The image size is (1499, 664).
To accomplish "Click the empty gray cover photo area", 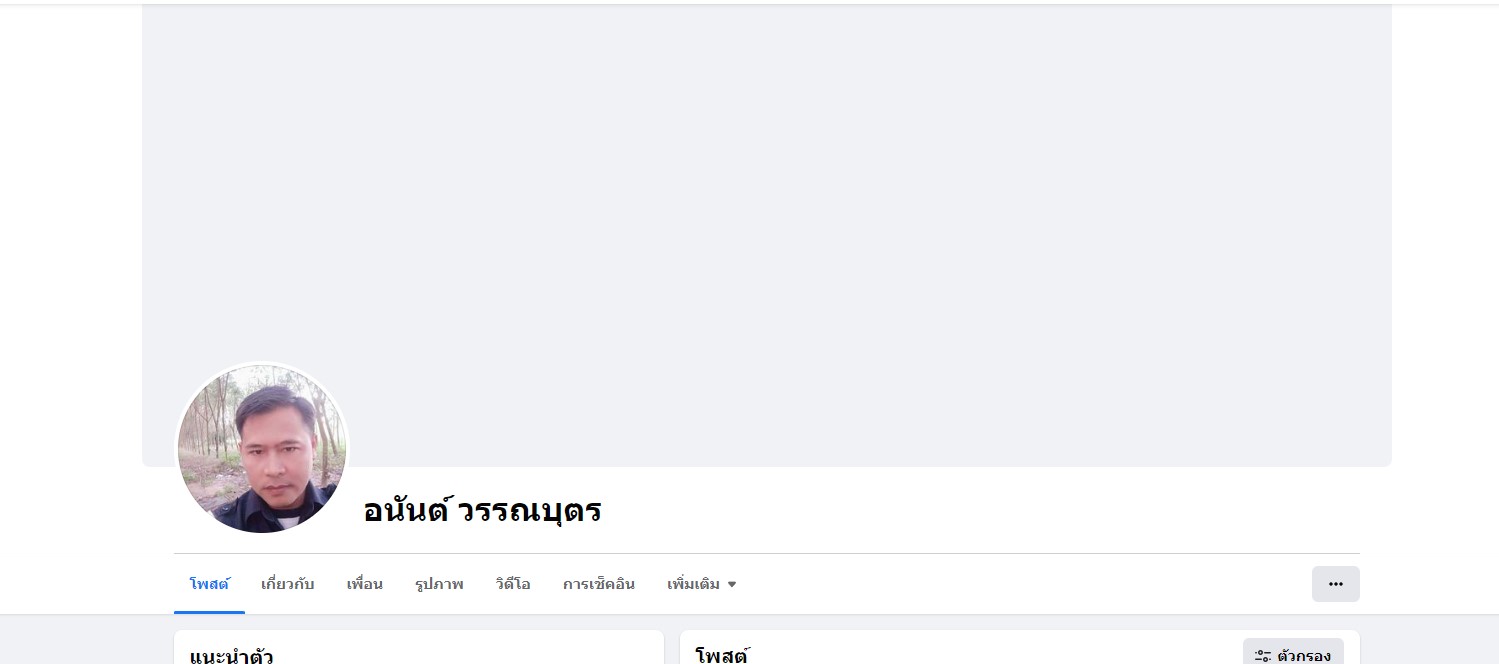I will coord(767,200).
